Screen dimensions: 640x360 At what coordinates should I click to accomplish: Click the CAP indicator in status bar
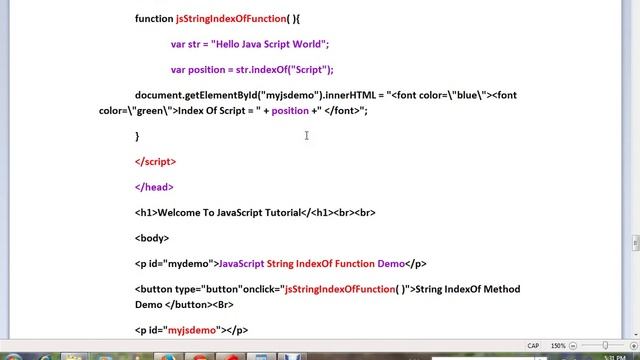coord(533,346)
